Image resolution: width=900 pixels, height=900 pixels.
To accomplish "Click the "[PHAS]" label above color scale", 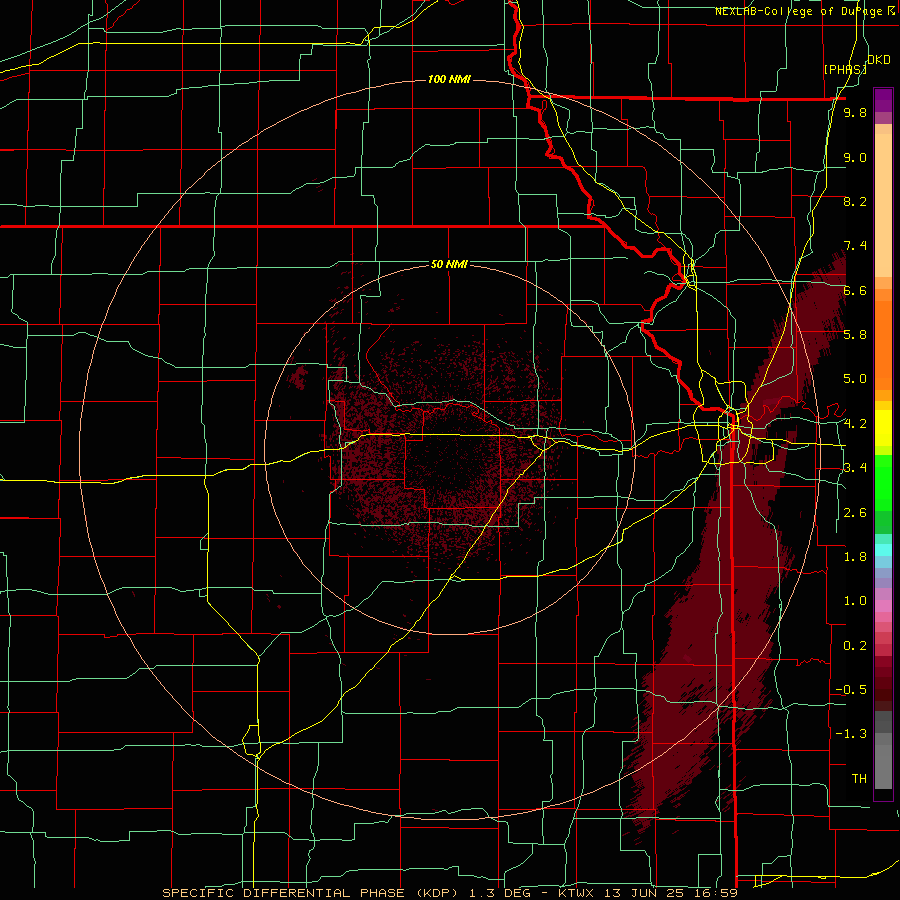I will pos(845,69).
